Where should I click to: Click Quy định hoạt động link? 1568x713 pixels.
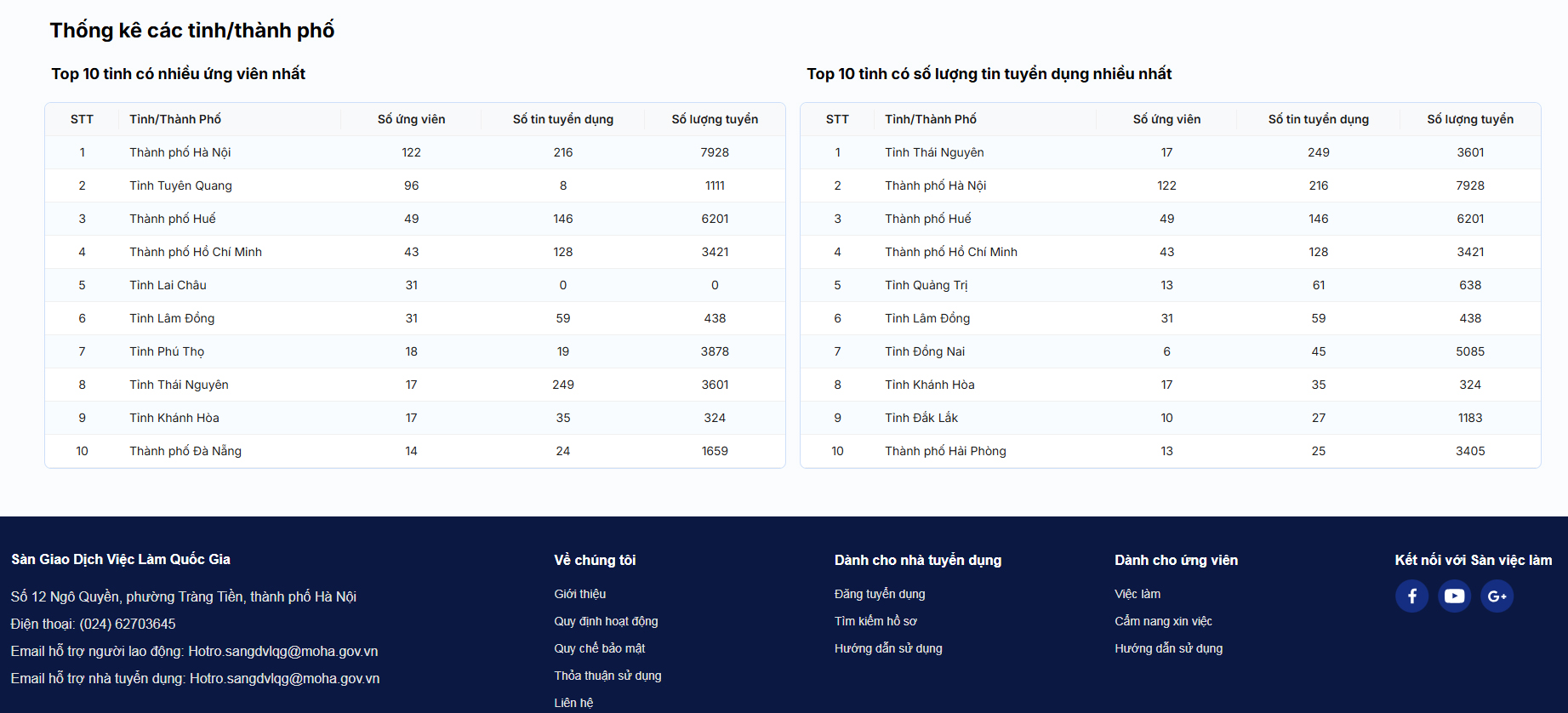pos(606,621)
